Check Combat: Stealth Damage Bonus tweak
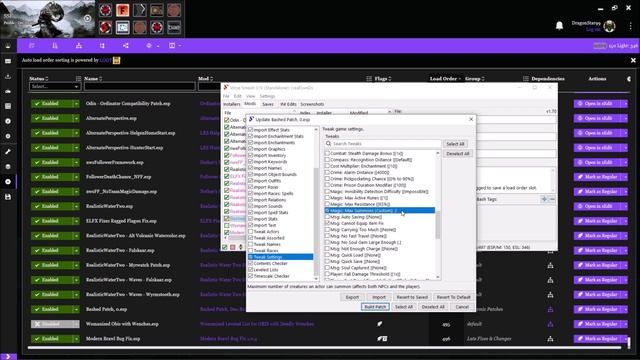Viewport: 640px width, 360px height. pyautogui.click(x=327, y=153)
